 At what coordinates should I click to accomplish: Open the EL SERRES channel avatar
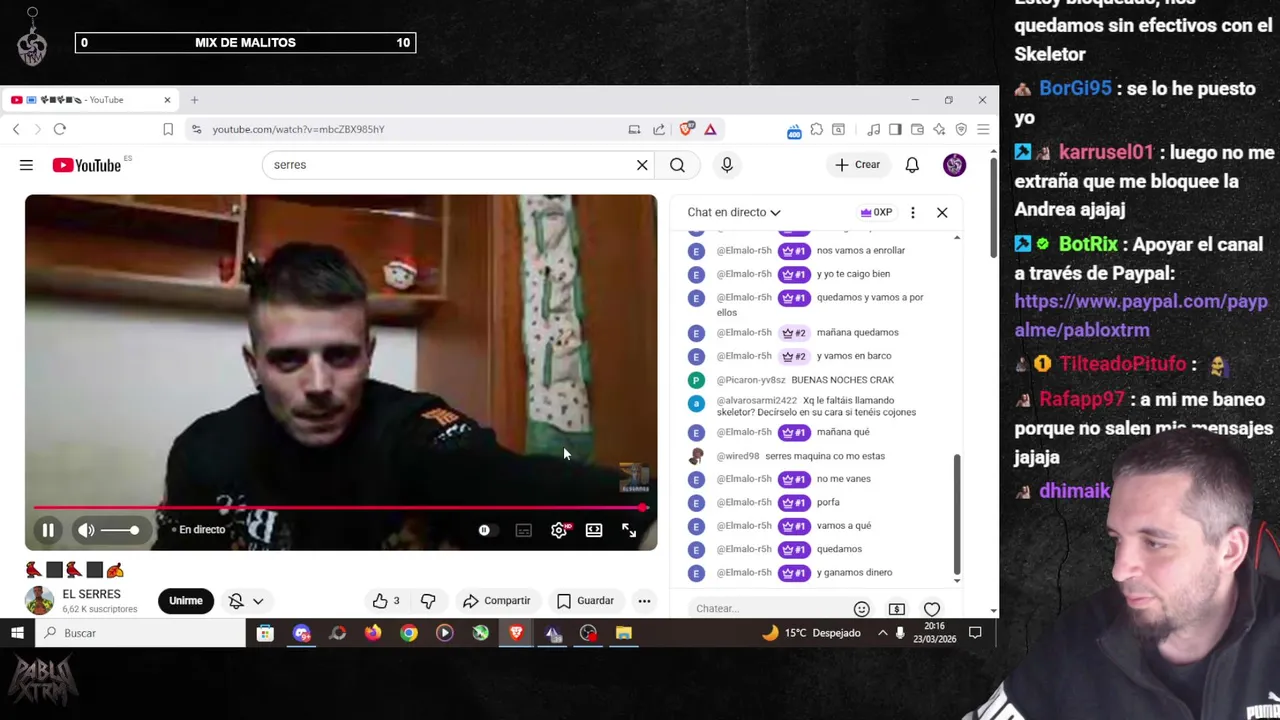(39, 600)
